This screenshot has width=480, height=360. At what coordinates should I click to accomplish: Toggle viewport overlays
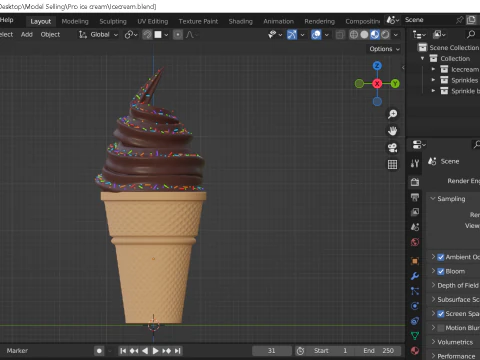316,35
